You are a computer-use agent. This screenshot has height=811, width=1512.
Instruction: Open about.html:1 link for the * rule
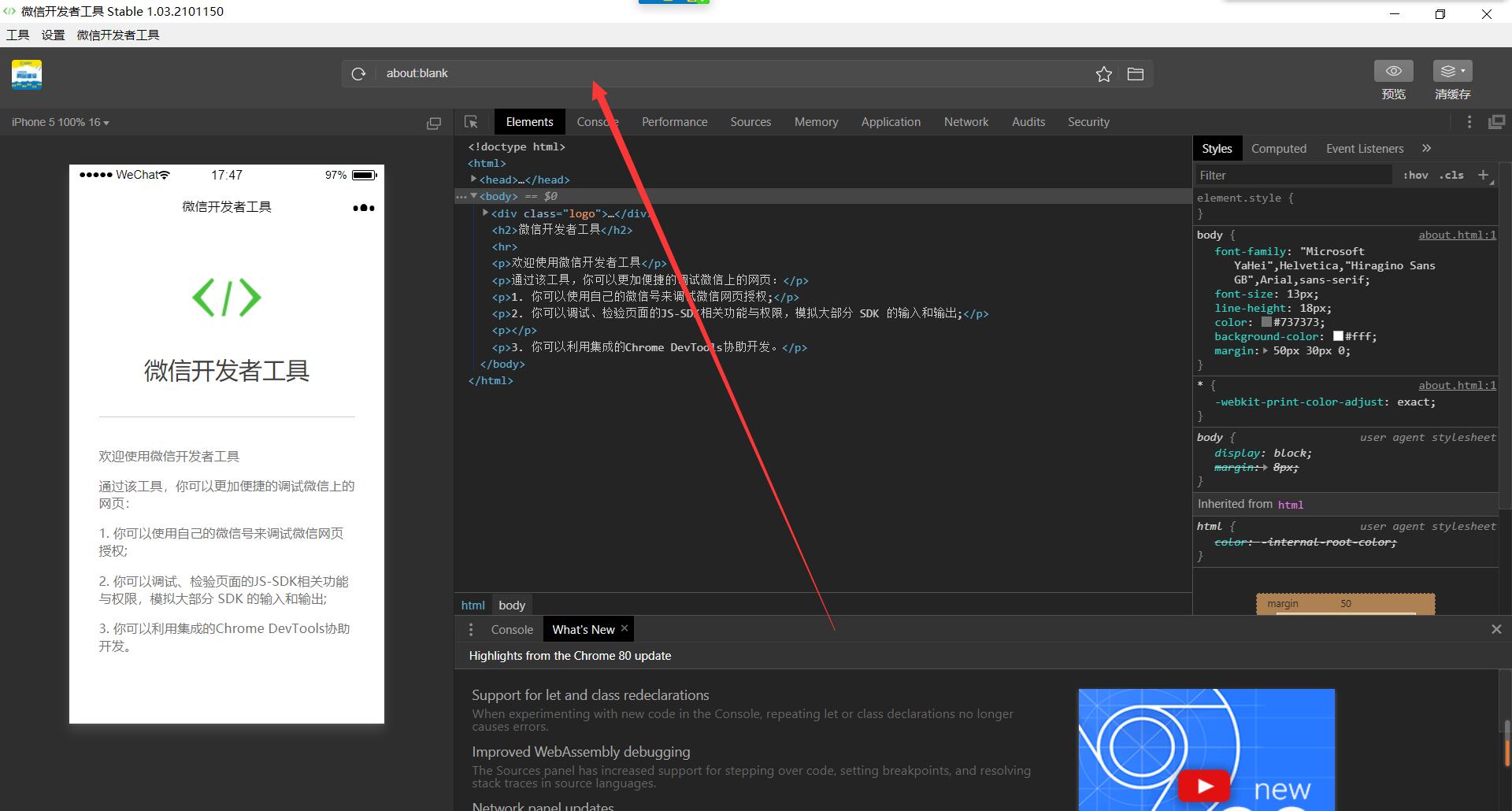pos(1457,385)
